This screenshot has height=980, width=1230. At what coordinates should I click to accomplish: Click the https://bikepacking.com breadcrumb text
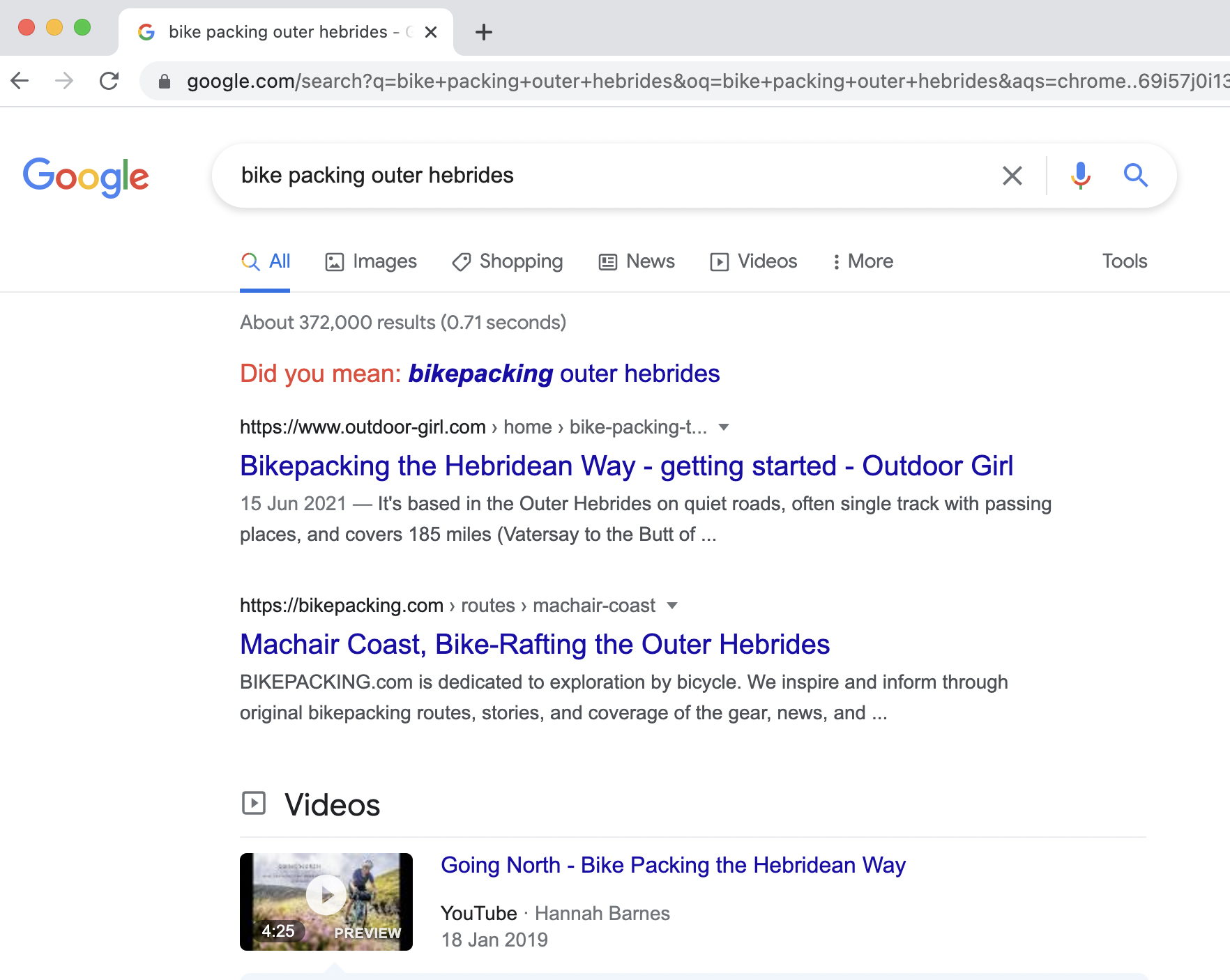342,606
